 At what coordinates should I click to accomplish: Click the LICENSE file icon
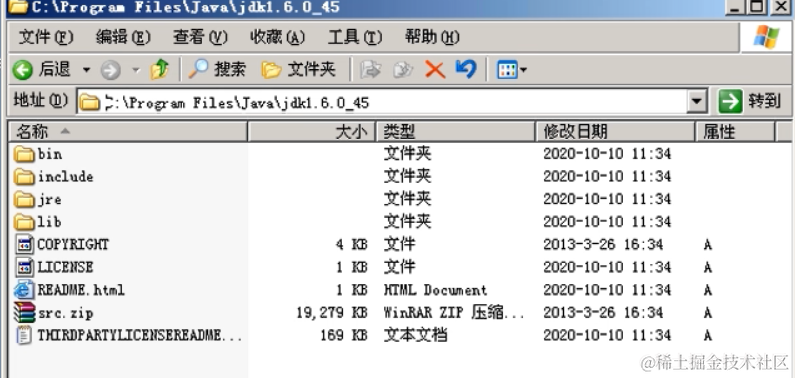[25, 267]
